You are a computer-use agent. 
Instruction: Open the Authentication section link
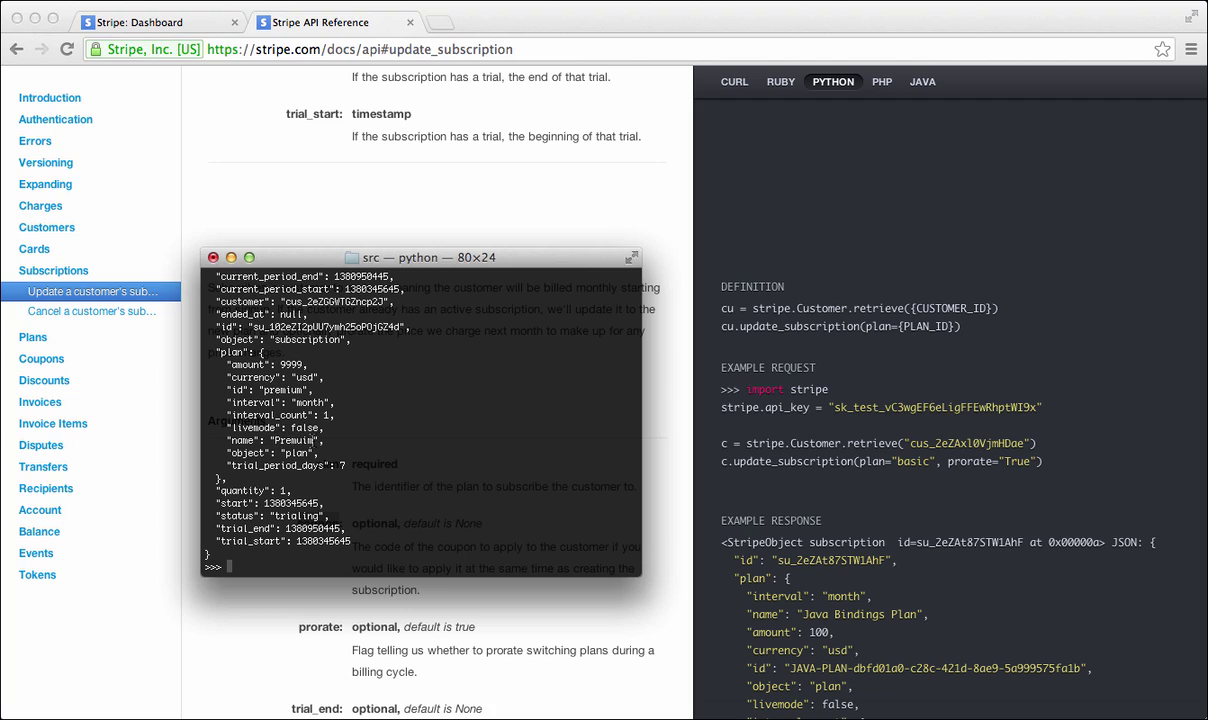(x=56, y=120)
